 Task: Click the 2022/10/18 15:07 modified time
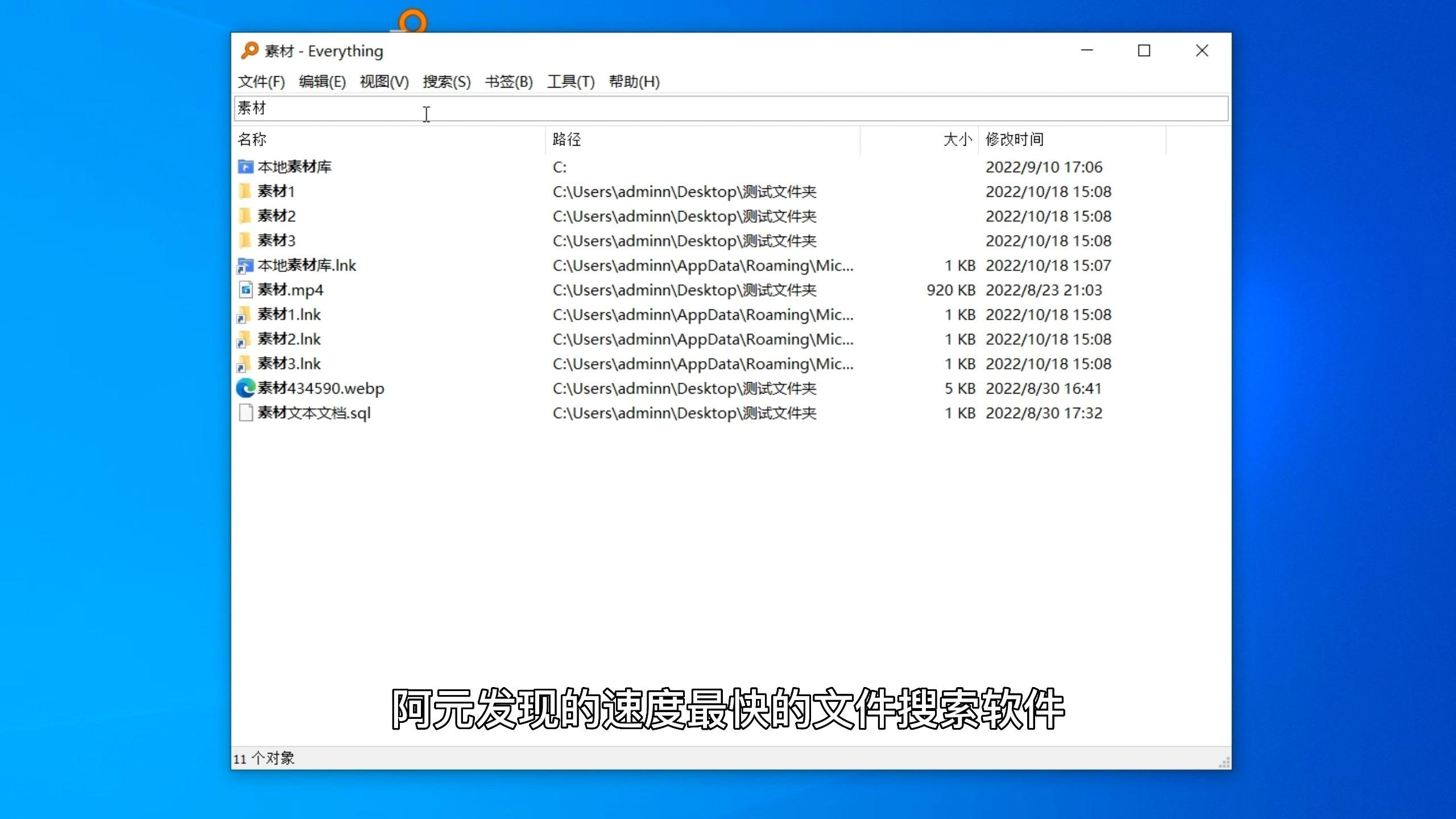(1048, 265)
